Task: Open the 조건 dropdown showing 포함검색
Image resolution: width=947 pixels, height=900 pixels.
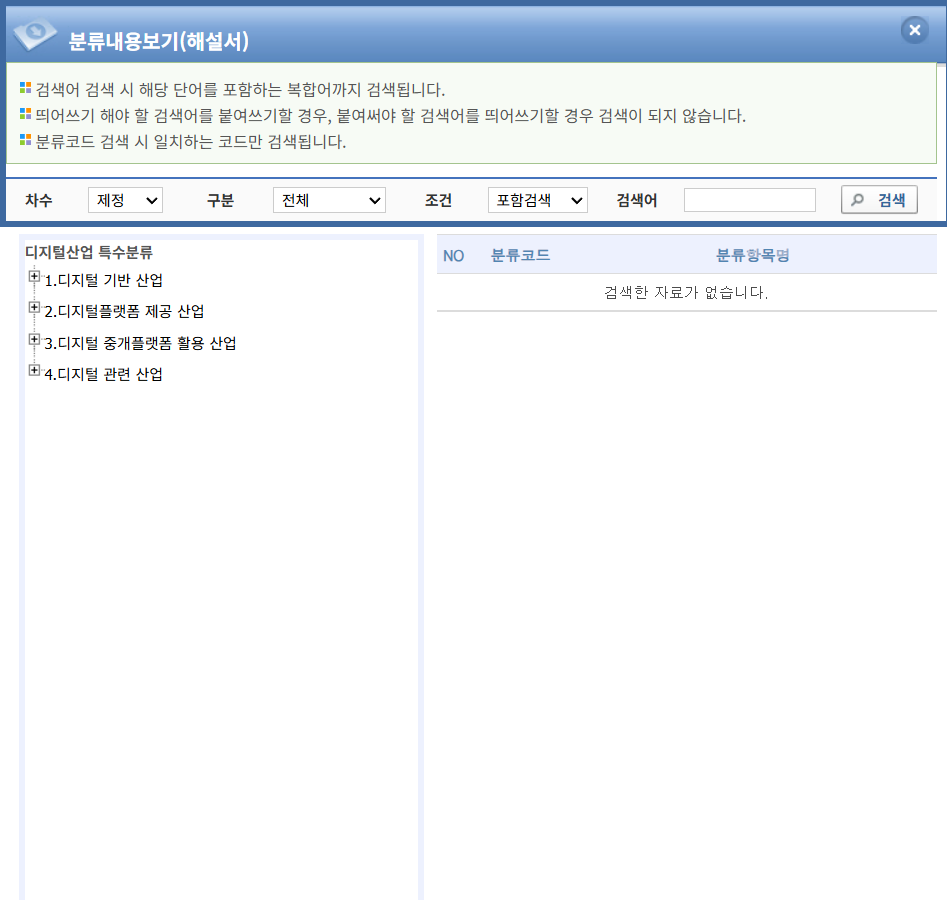Action: click(537, 200)
